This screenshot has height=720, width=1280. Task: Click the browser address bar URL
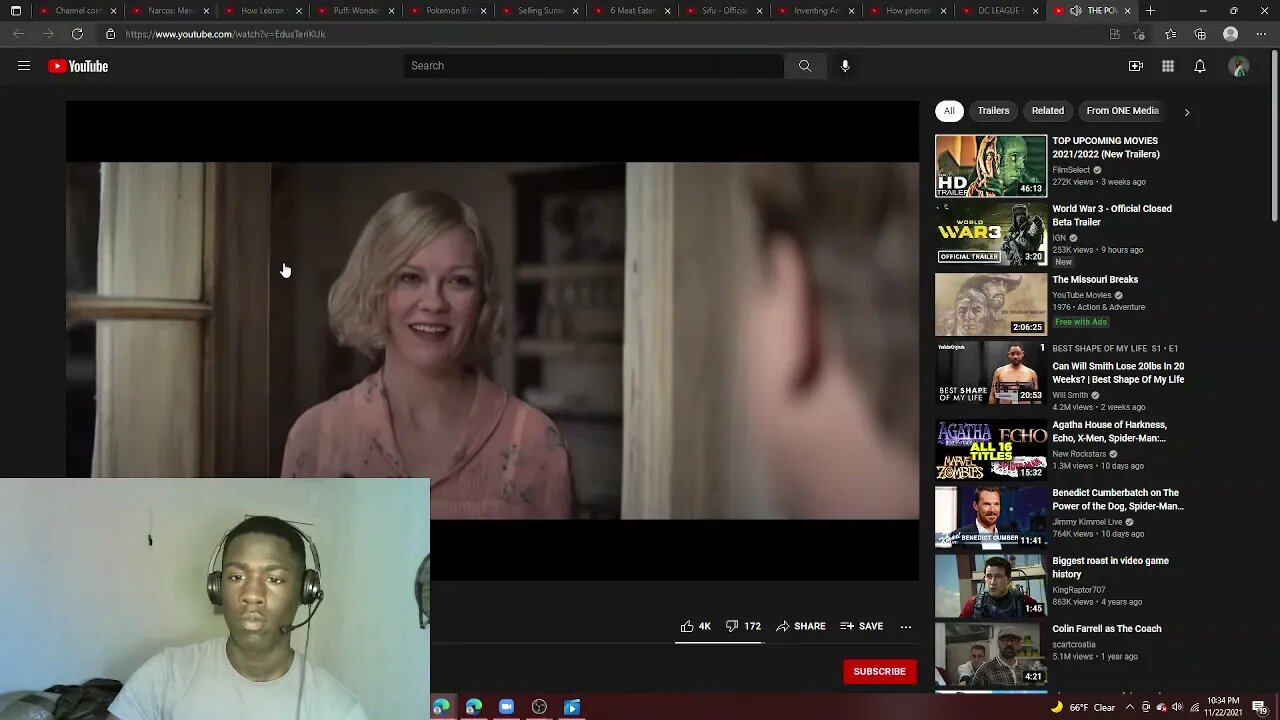click(x=225, y=34)
